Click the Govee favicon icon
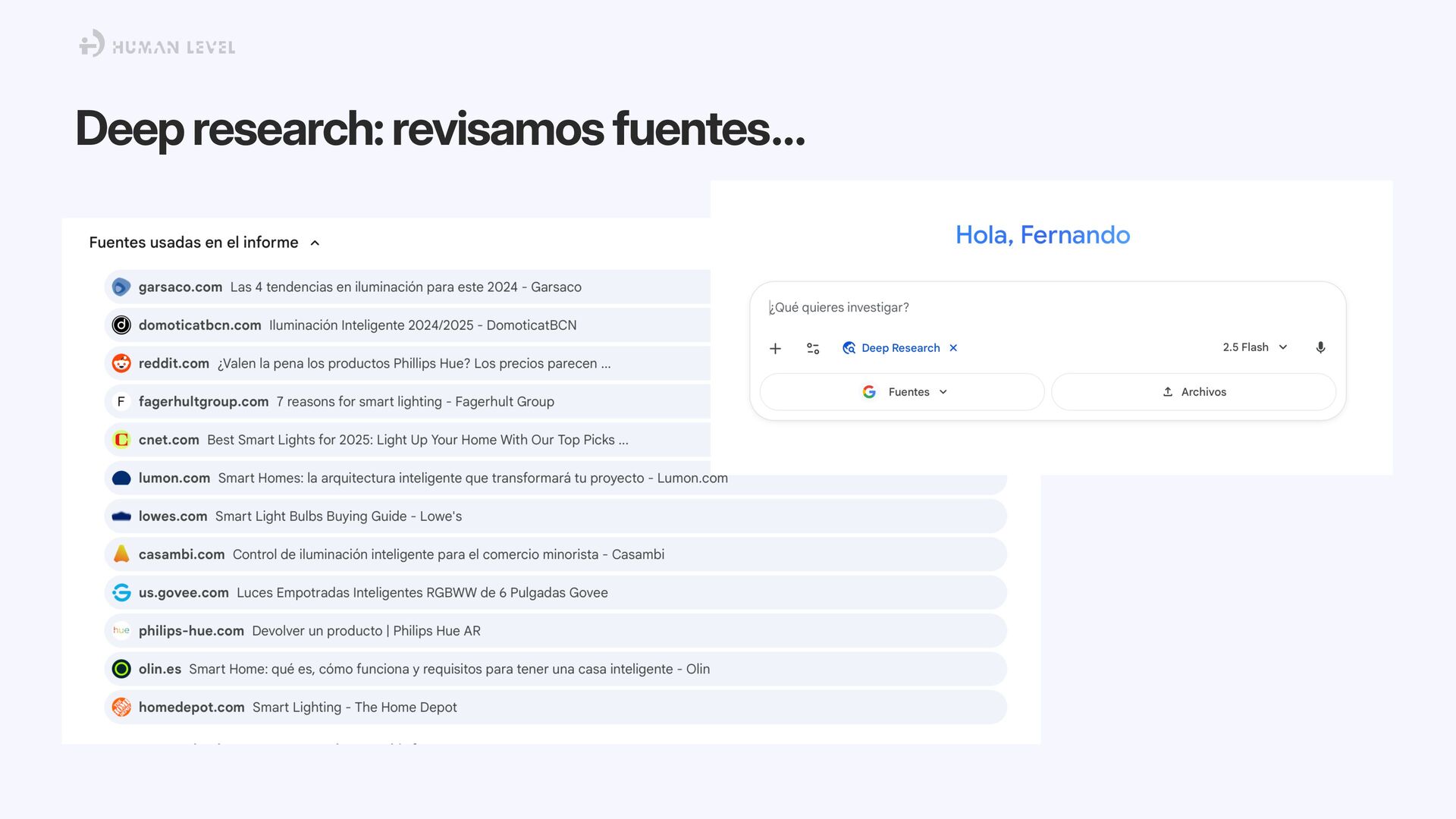This screenshot has height=819, width=1456. pos(121,592)
